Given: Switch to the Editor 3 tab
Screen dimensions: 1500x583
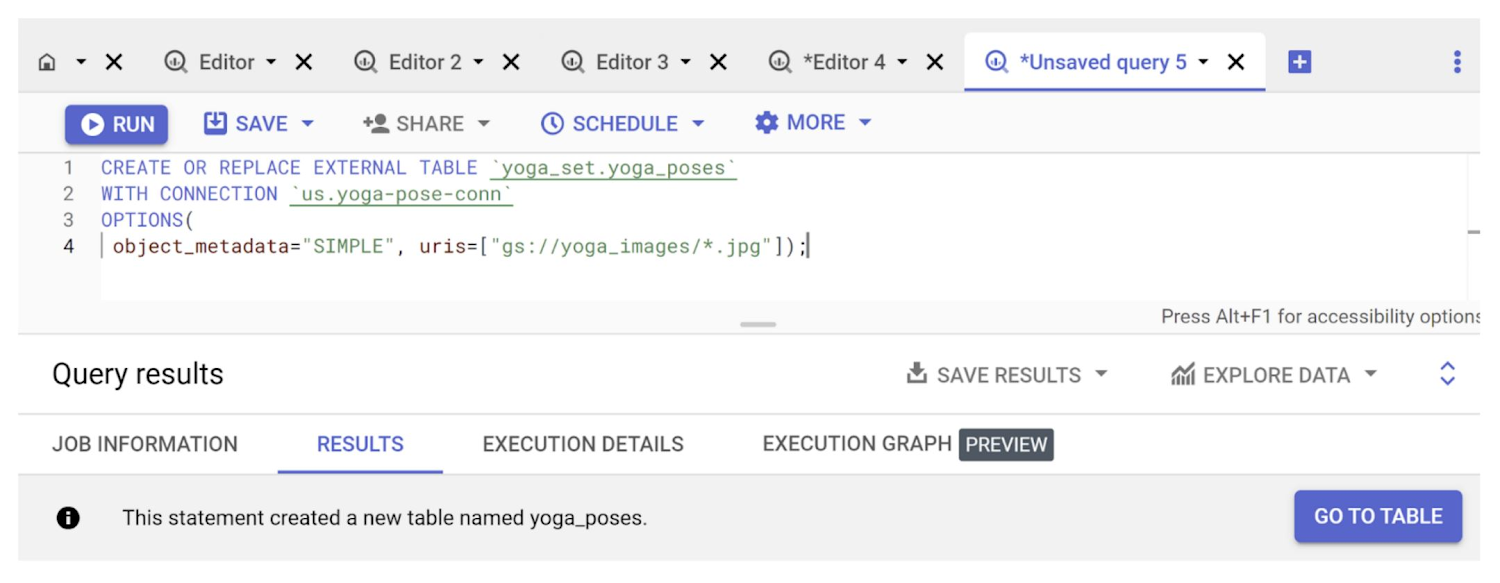Looking at the screenshot, I should tap(632, 62).
